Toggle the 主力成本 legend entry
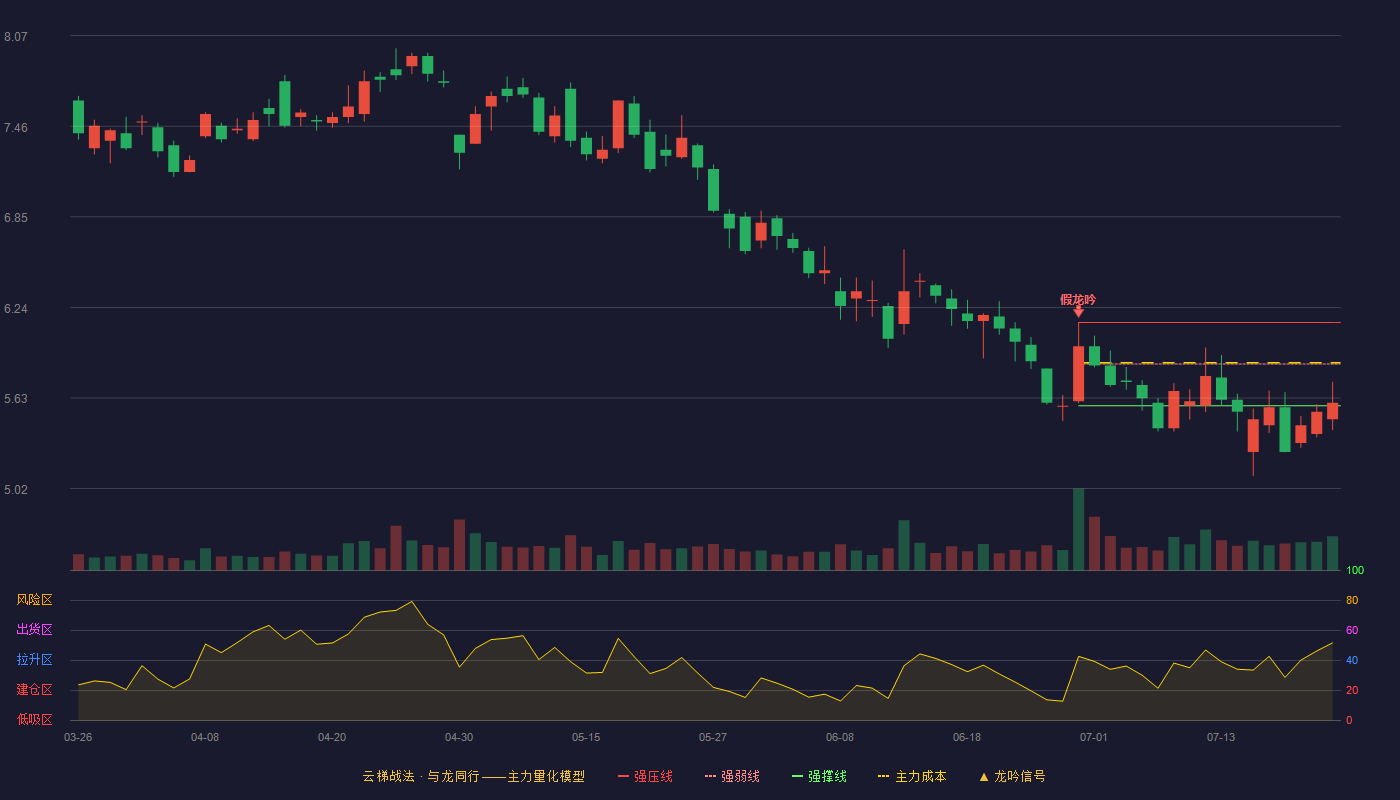1400x800 pixels. tap(912, 776)
